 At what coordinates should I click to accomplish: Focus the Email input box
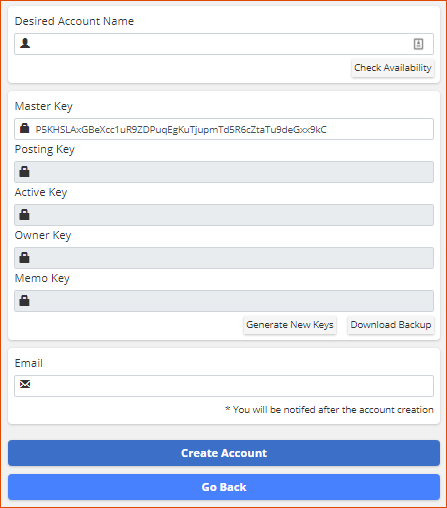(x=224, y=386)
